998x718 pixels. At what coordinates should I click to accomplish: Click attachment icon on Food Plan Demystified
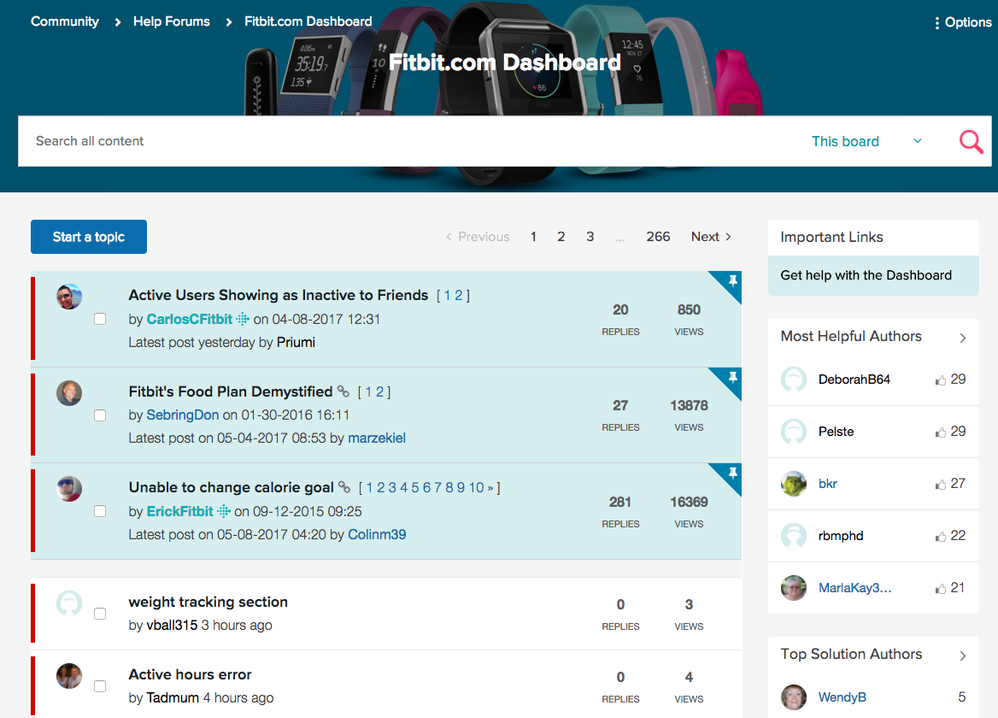[x=343, y=391]
